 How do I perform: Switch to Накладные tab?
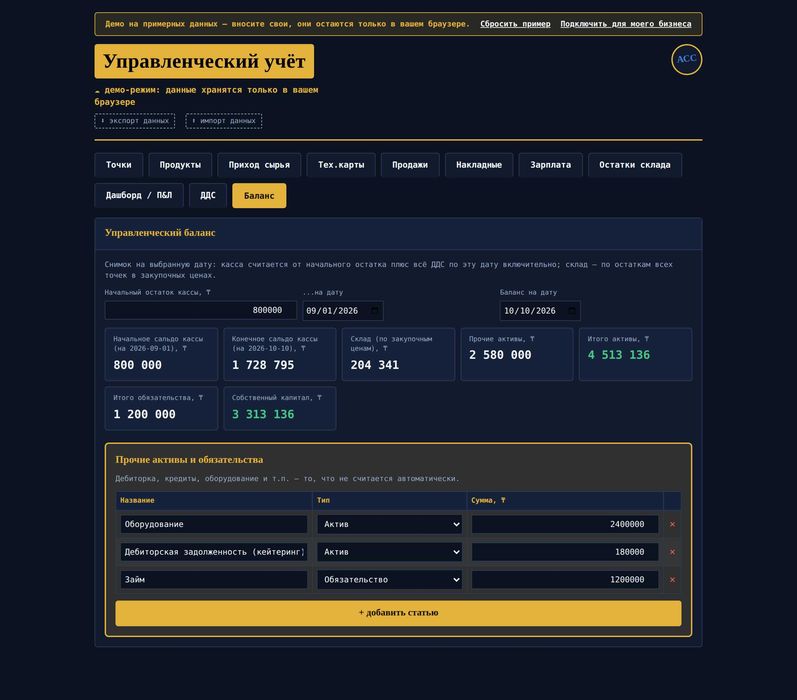(479, 165)
